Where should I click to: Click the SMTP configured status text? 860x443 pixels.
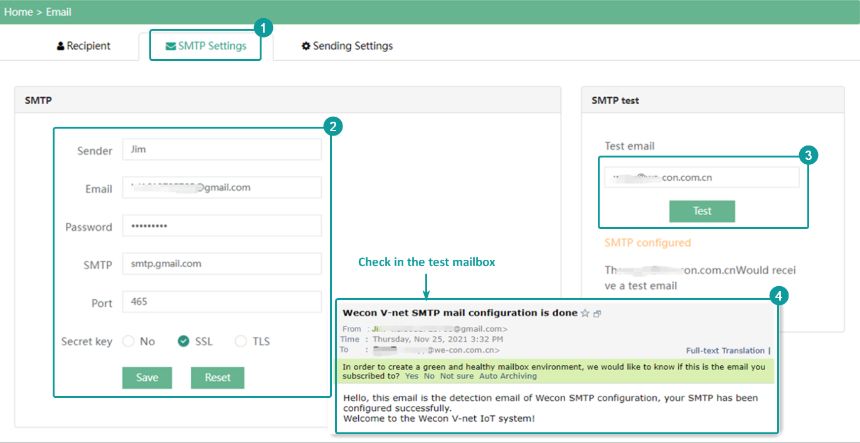point(648,242)
